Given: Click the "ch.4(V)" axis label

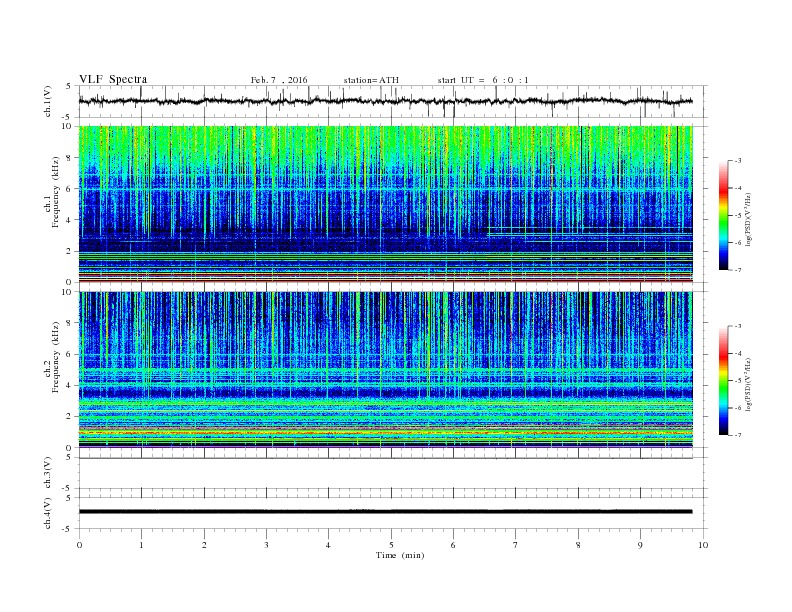Looking at the screenshot, I should 47,513.
